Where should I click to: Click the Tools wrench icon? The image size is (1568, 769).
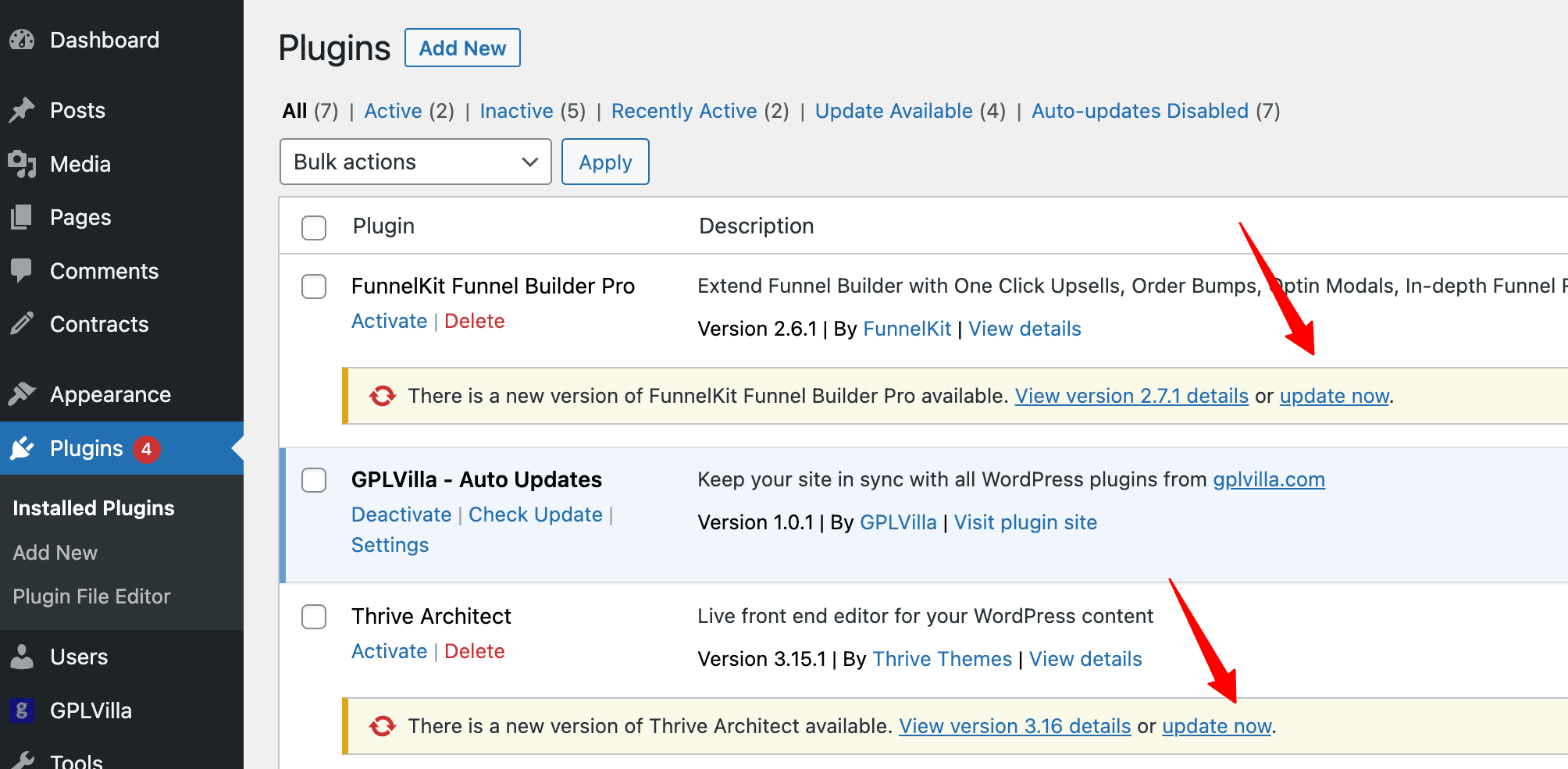coord(22,761)
